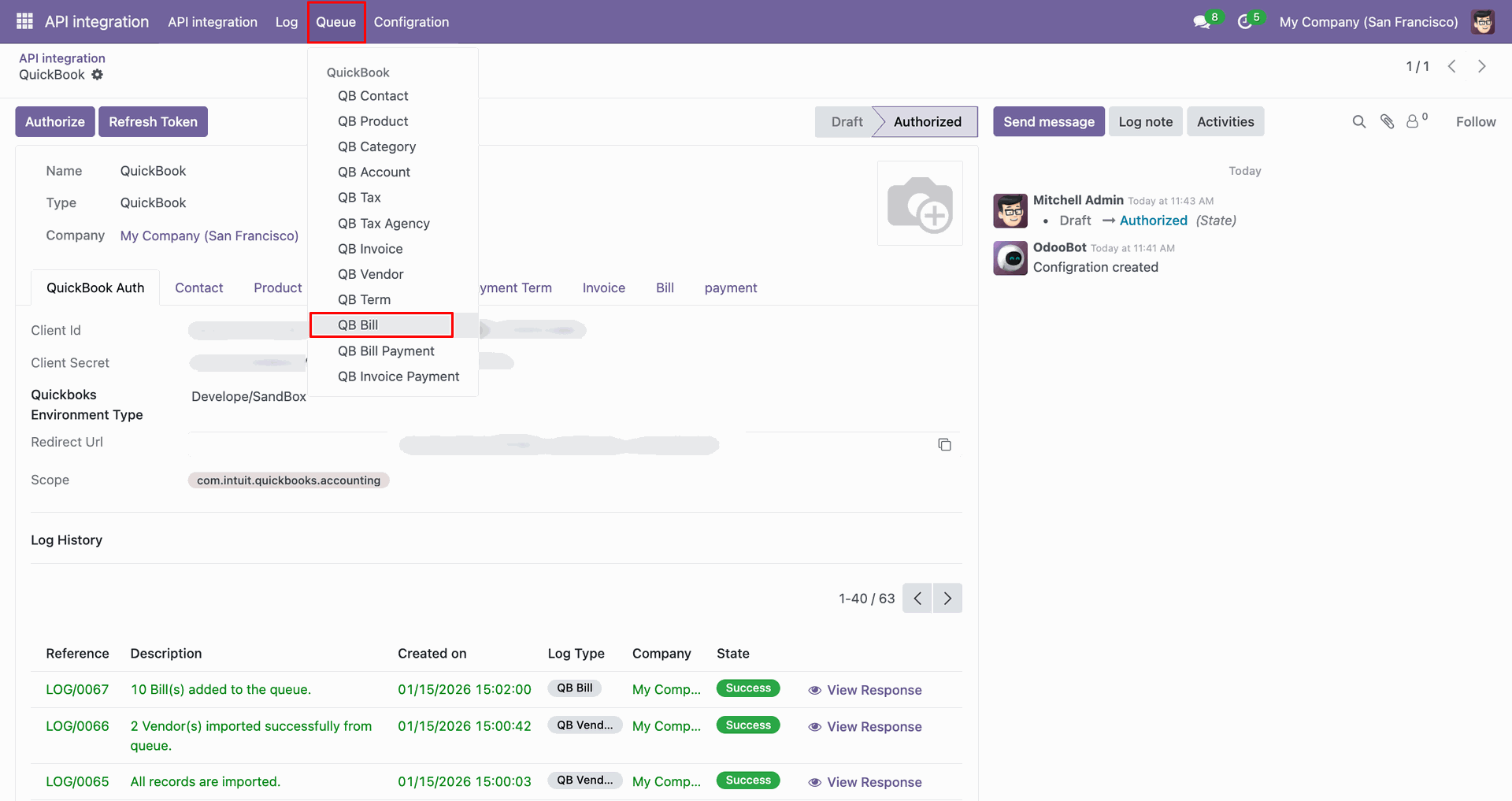Open the apps grid home menu icon
The height and width of the screenshot is (801, 1512).
pos(24,21)
